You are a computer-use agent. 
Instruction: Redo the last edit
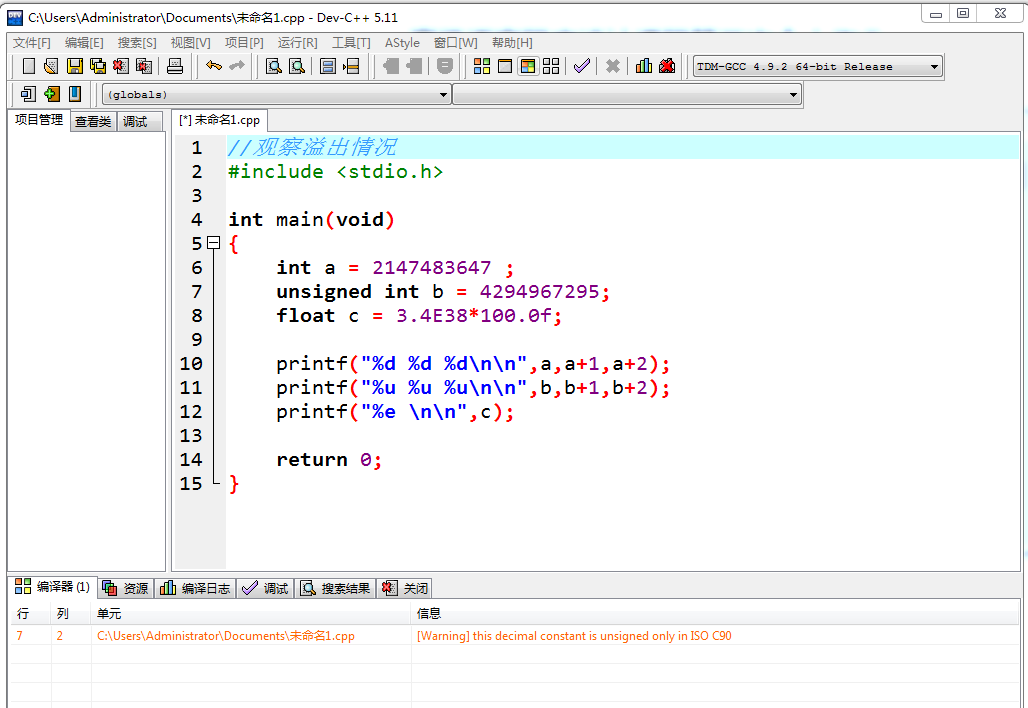click(x=237, y=66)
